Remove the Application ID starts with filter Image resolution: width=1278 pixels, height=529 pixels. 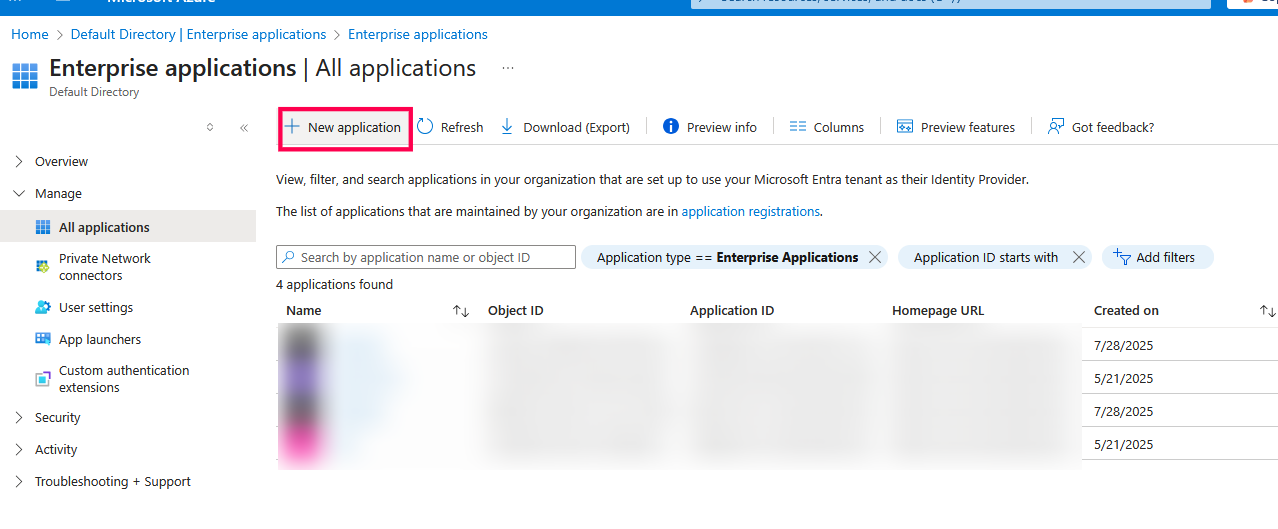pyautogui.click(x=1079, y=257)
